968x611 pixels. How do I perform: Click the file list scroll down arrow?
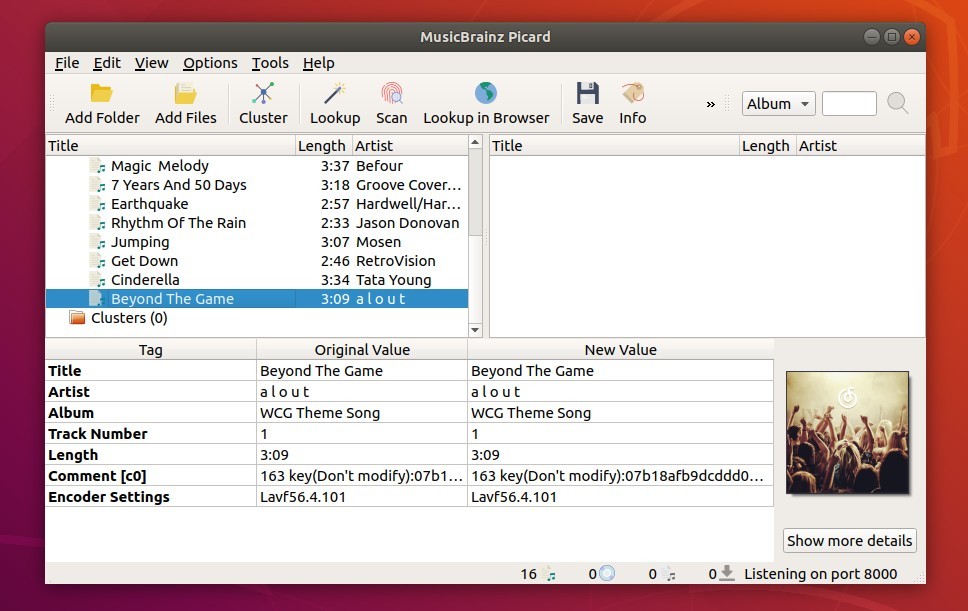click(x=475, y=330)
